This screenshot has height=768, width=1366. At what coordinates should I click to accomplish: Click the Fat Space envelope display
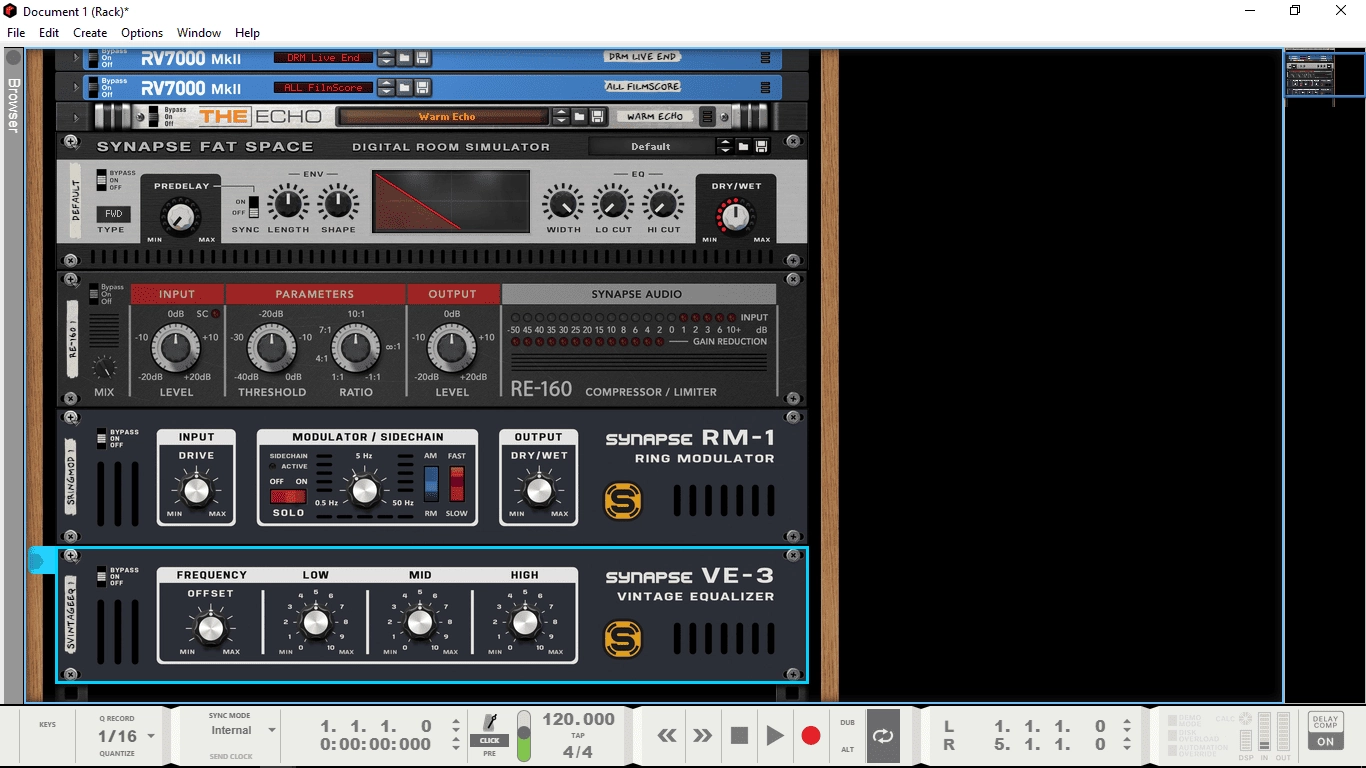tap(451, 202)
